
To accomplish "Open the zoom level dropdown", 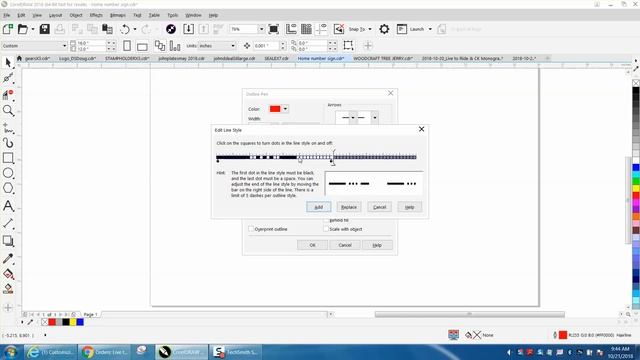I will click(x=261, y=29).
